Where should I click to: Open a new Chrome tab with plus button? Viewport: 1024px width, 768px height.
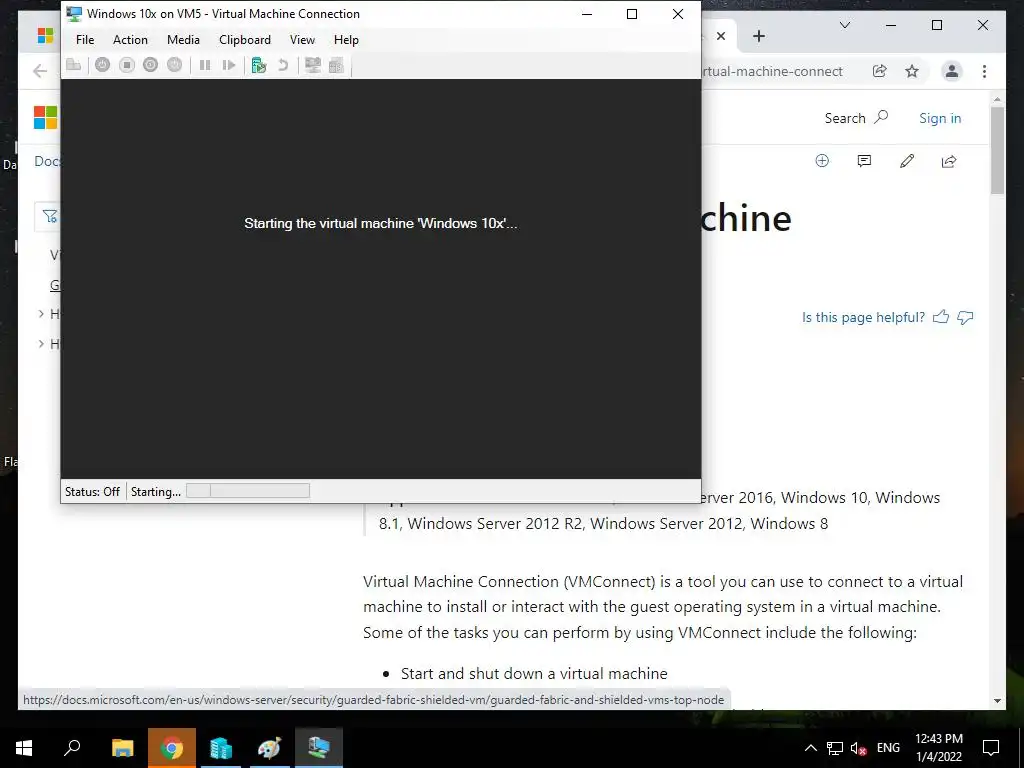[758, 36]
